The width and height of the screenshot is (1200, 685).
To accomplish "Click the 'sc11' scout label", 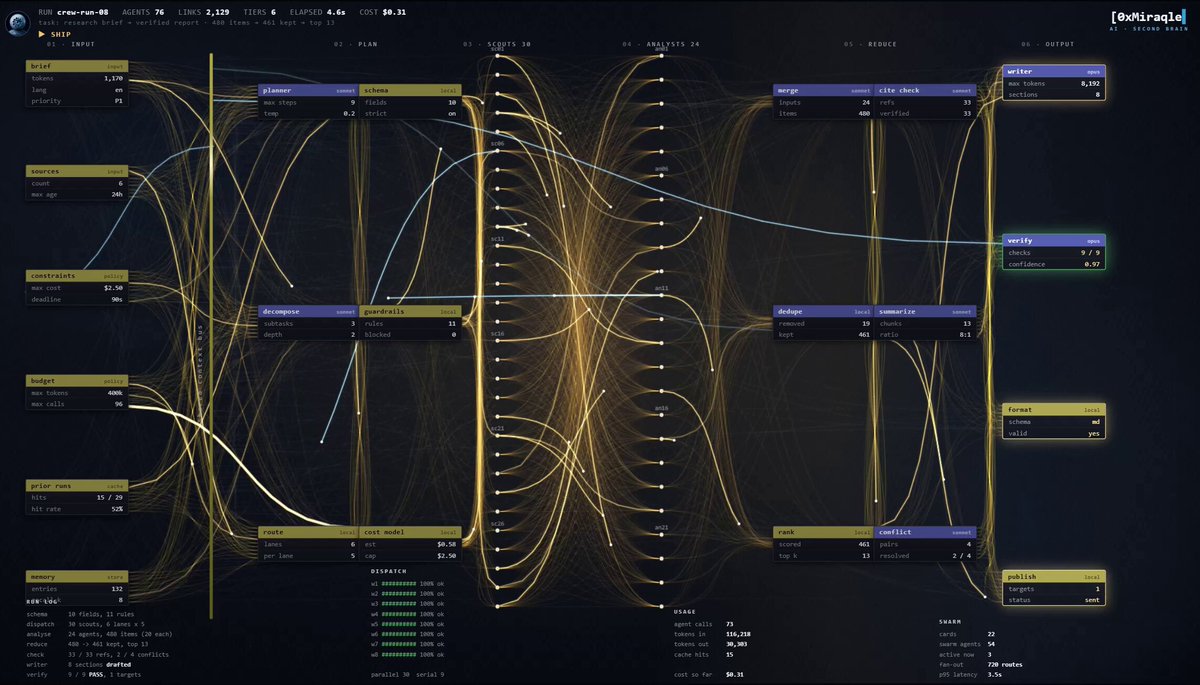I will 497,240.
